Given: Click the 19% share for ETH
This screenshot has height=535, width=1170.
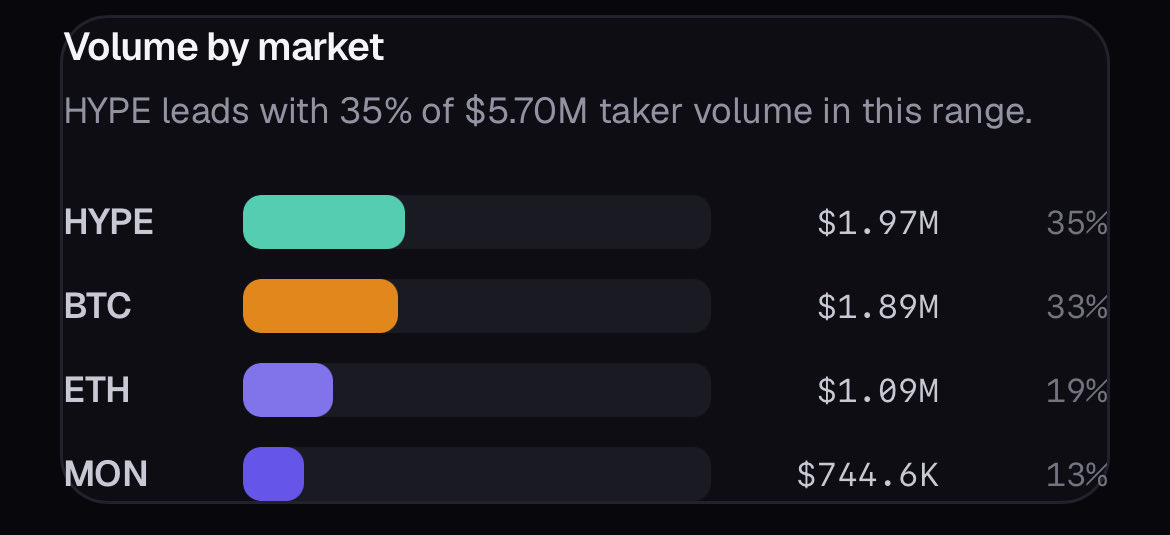Looking at the screenshot, I should point(1077,391).
